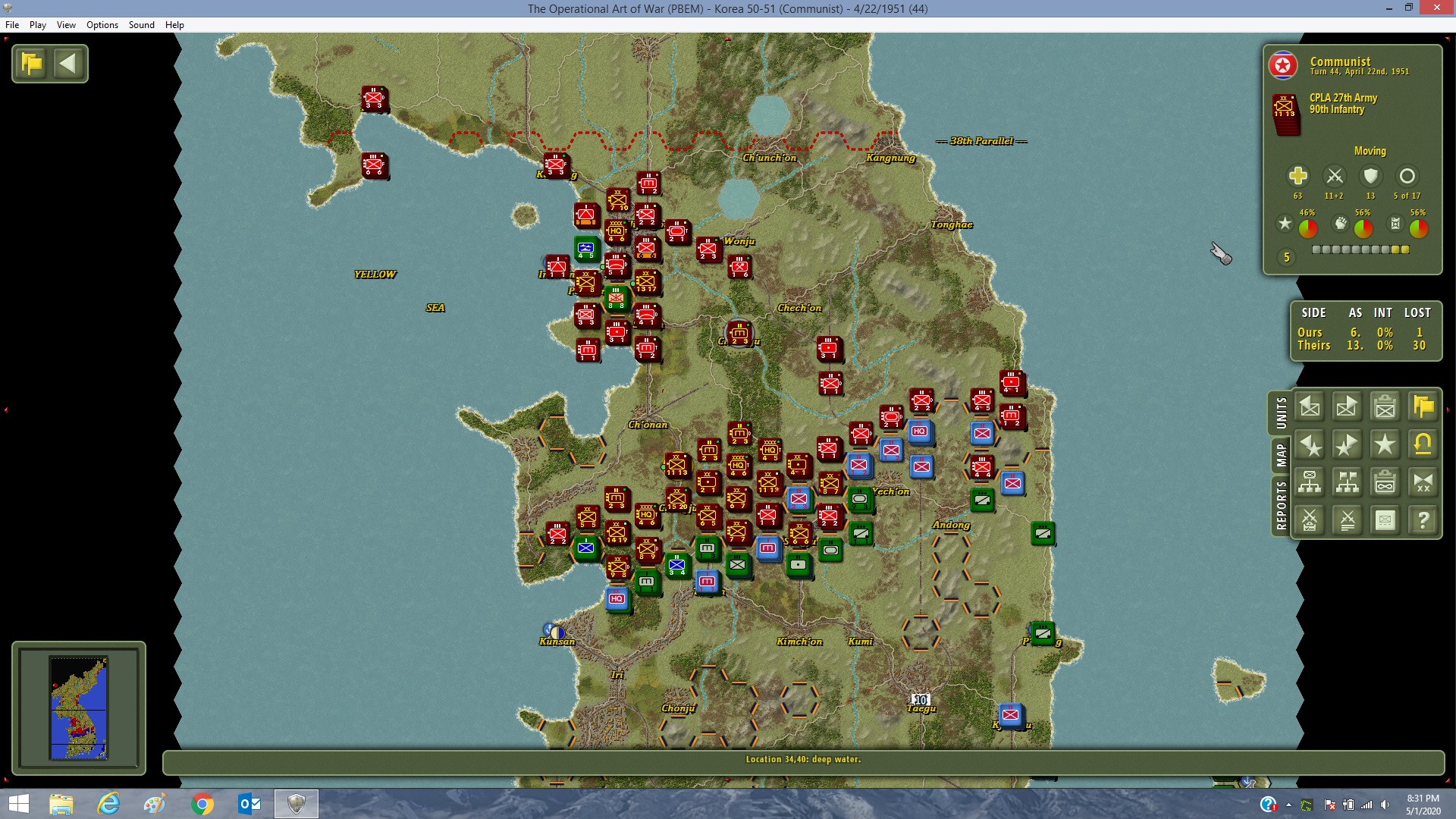Open the File menu
The height and width of the screenshot is (819, 1456).
(x=12, y=25)
